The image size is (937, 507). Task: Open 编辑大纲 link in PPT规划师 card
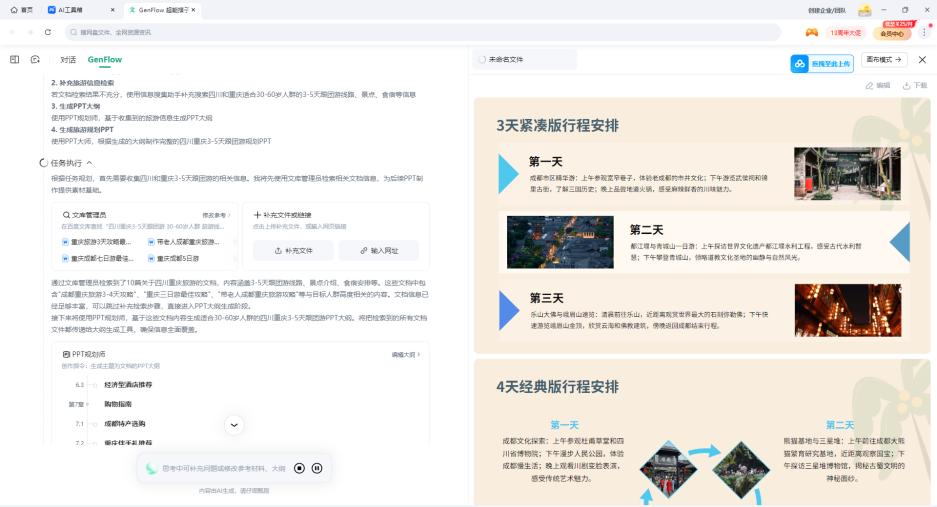(406, 355)
